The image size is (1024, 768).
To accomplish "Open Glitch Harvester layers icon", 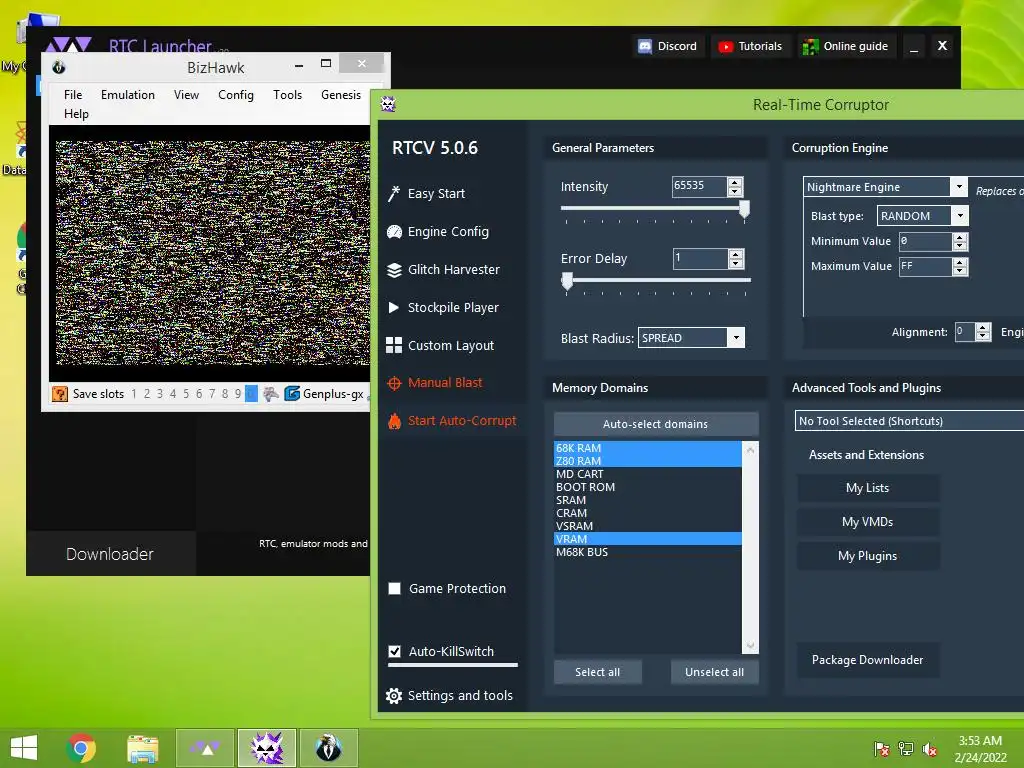I will click(x=394, y=270).
